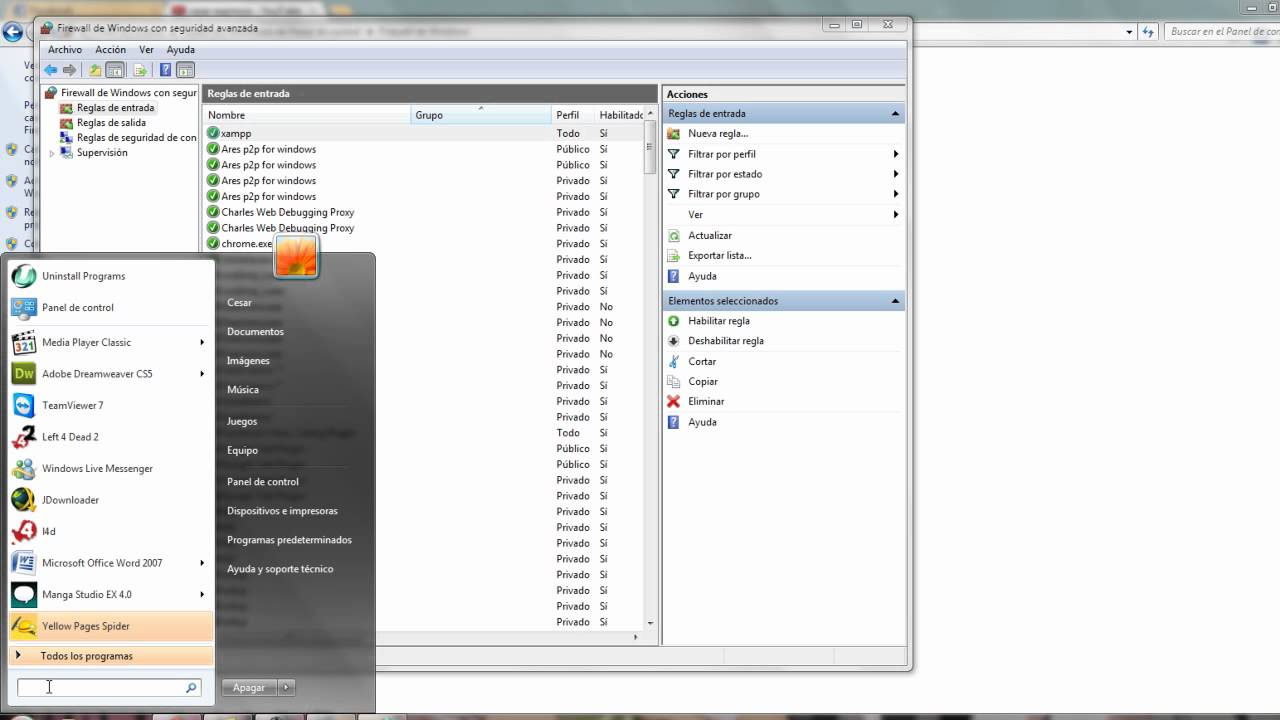
Task: Click the Start menu search input field
Action: (109, 688)
